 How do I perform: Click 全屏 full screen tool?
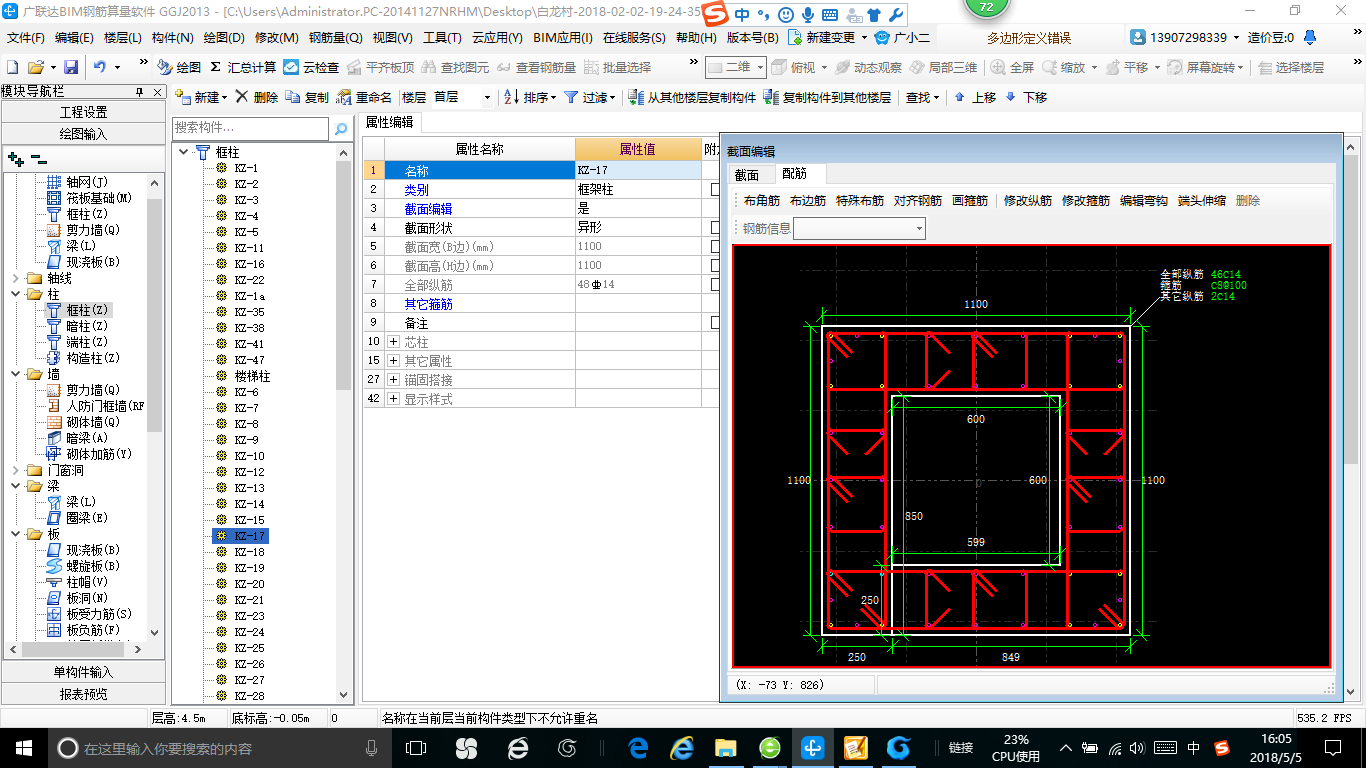point(1012,67)
